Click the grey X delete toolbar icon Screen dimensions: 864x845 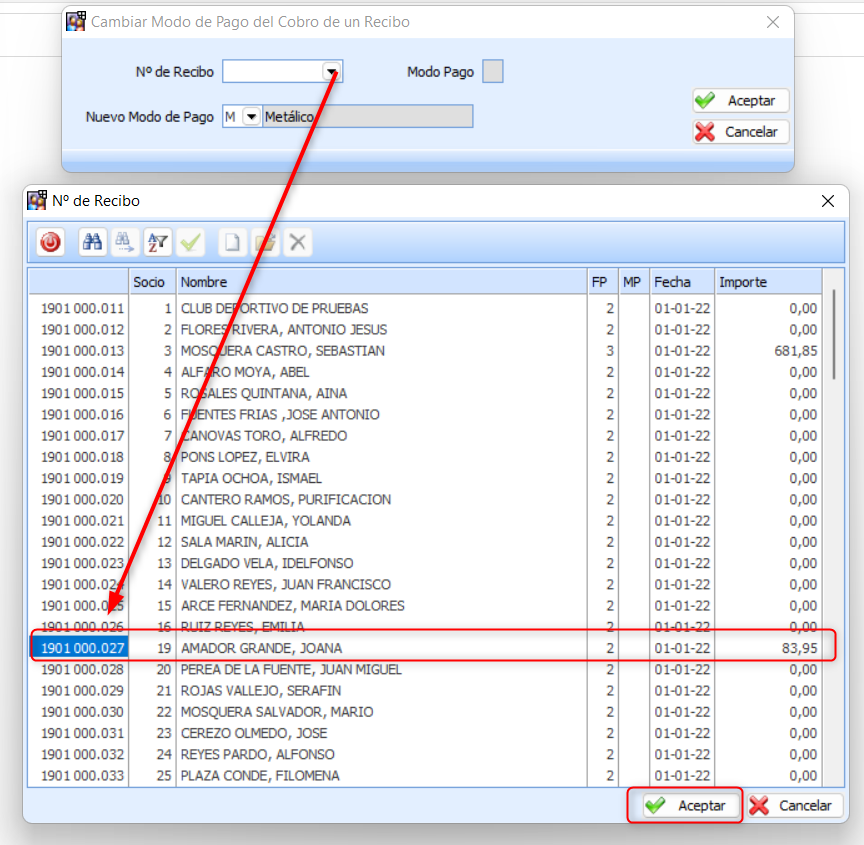[296, 242]
